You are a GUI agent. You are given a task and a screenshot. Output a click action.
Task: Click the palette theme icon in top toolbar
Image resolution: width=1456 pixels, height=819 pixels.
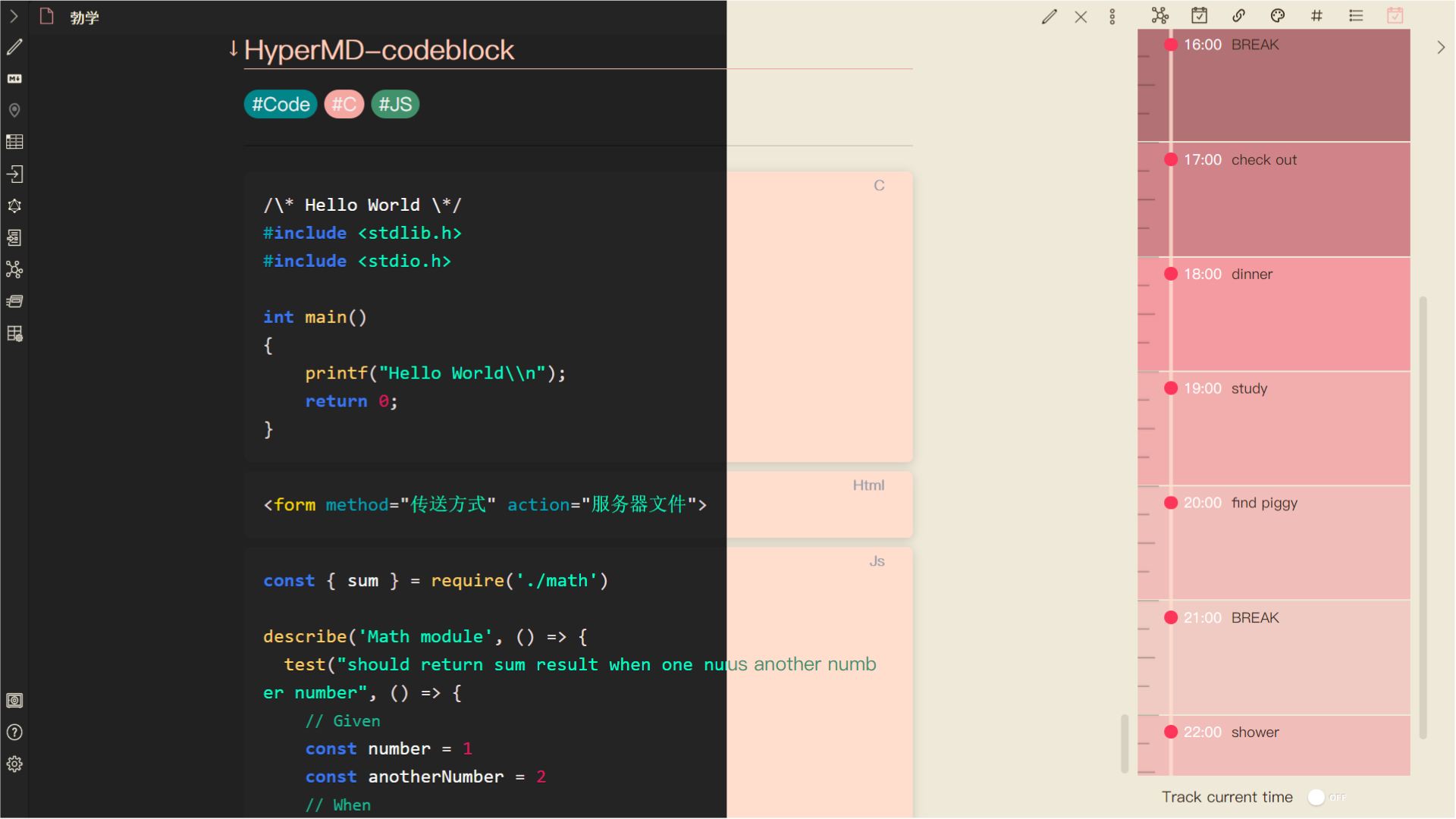pyautogui.click(x=1278, y=16)
